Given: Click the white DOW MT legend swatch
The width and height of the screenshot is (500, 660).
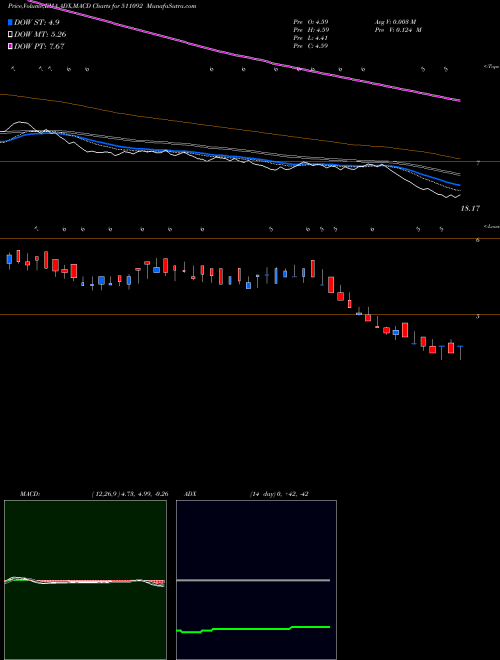Looking at the screenshot, I should point(11,35).
